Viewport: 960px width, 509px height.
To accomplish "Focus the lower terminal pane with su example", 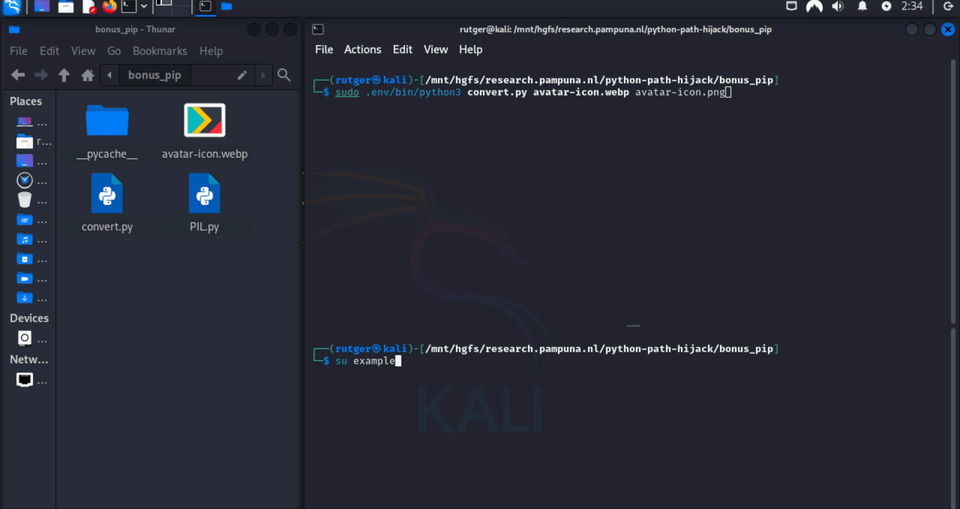I will [x=628, y=418].
